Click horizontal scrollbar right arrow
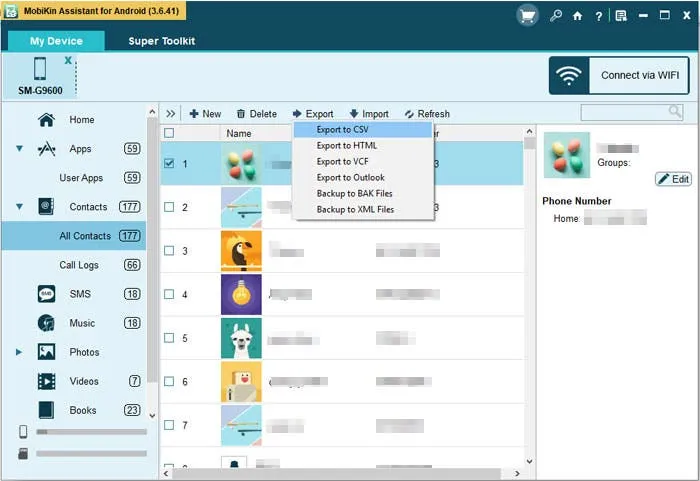 [517, 473]
